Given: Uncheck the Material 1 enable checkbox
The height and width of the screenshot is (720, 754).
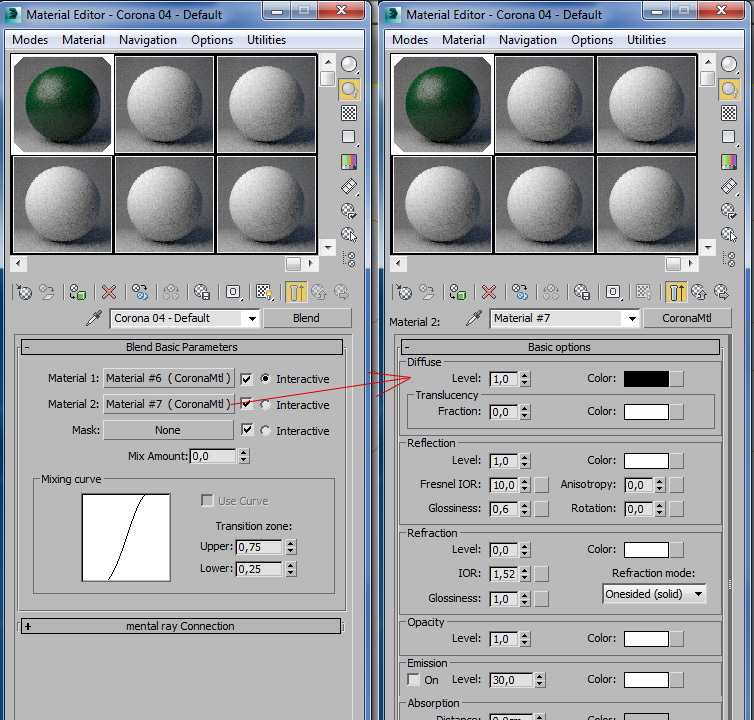Looking at the screenshot, I should [246, 379].
